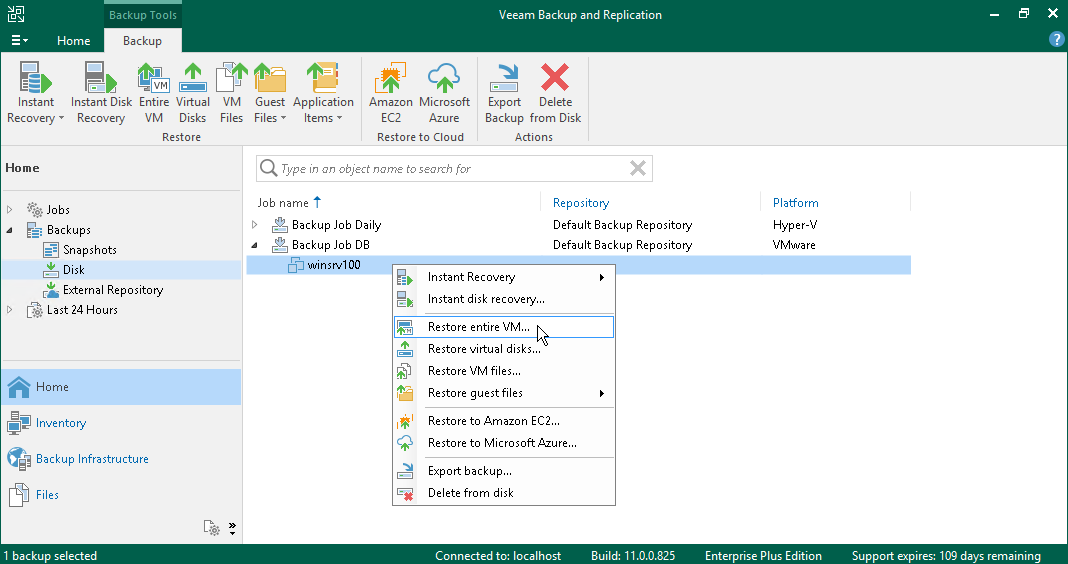
Task: Expand the Jobs tree node
Action: click(11, 210)
